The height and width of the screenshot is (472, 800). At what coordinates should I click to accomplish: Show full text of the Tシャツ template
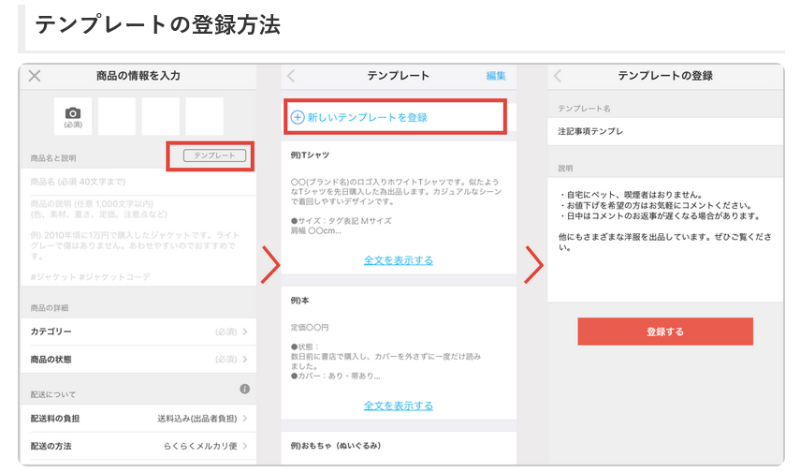click(x=398, y=260)
